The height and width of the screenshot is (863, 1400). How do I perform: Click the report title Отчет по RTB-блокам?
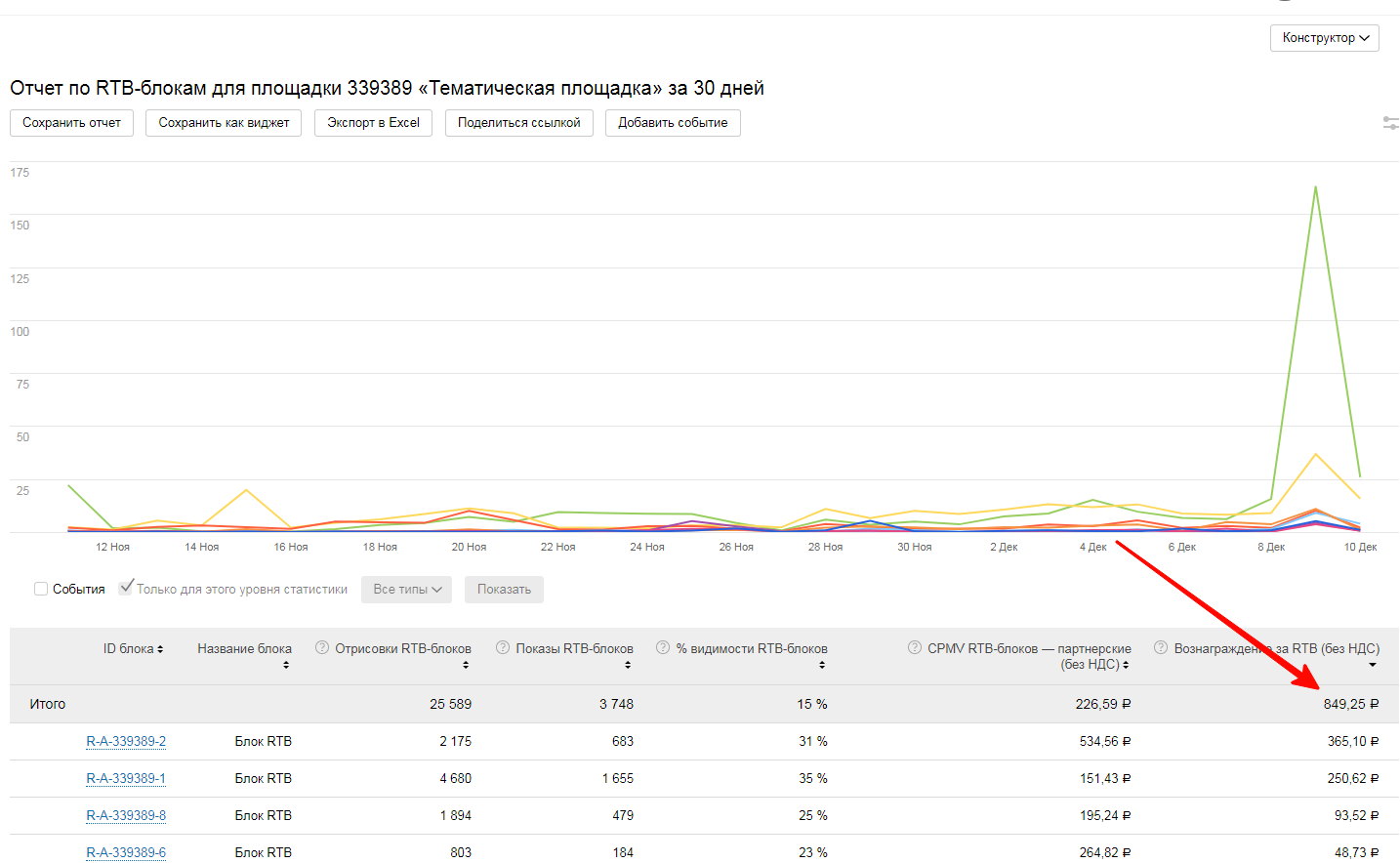(x=387, y=88)
